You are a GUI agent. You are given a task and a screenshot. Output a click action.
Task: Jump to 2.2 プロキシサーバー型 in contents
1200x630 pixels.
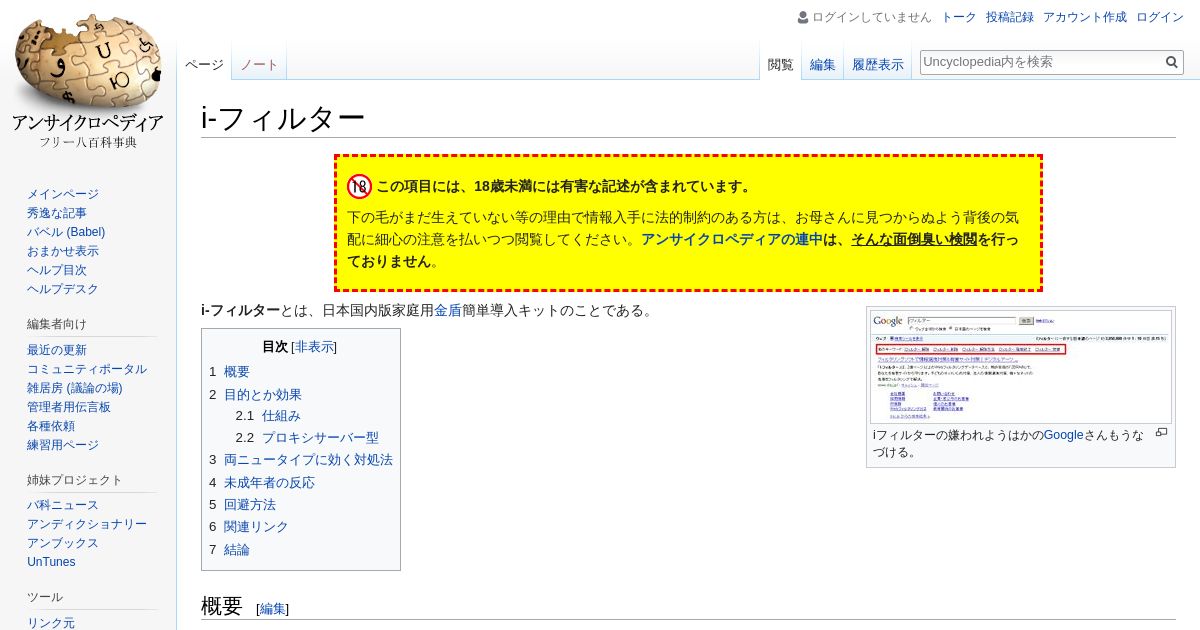[x=307, y=437]
